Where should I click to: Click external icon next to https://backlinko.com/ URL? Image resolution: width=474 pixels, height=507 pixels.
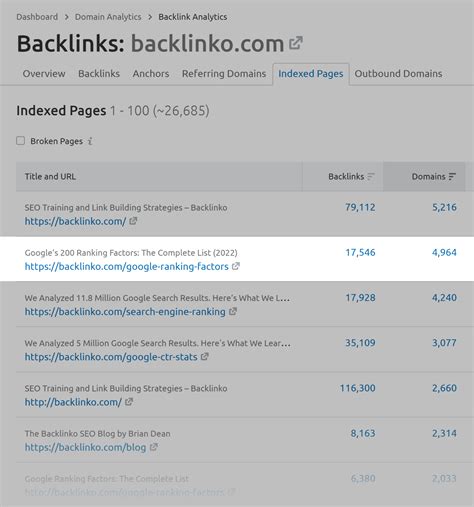pyautogui.click(x=133, y=221)
